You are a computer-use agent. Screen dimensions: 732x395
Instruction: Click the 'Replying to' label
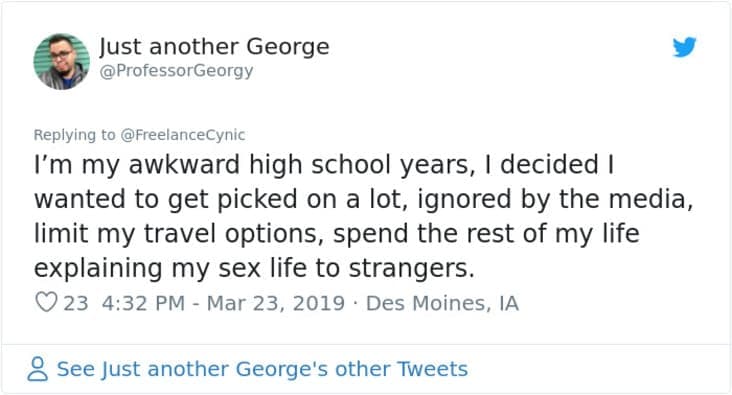coord(74,135)
